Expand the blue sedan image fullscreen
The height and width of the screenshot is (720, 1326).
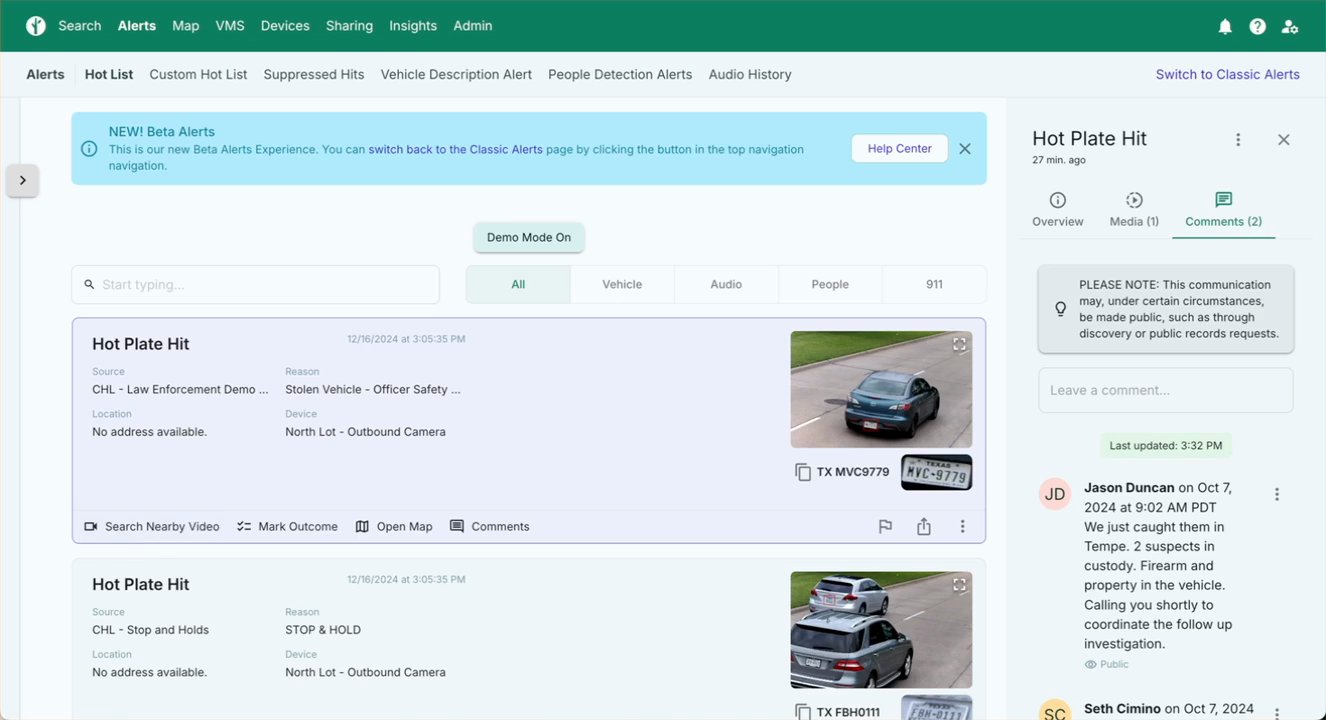pyautogui.click(x=959, y=345)
